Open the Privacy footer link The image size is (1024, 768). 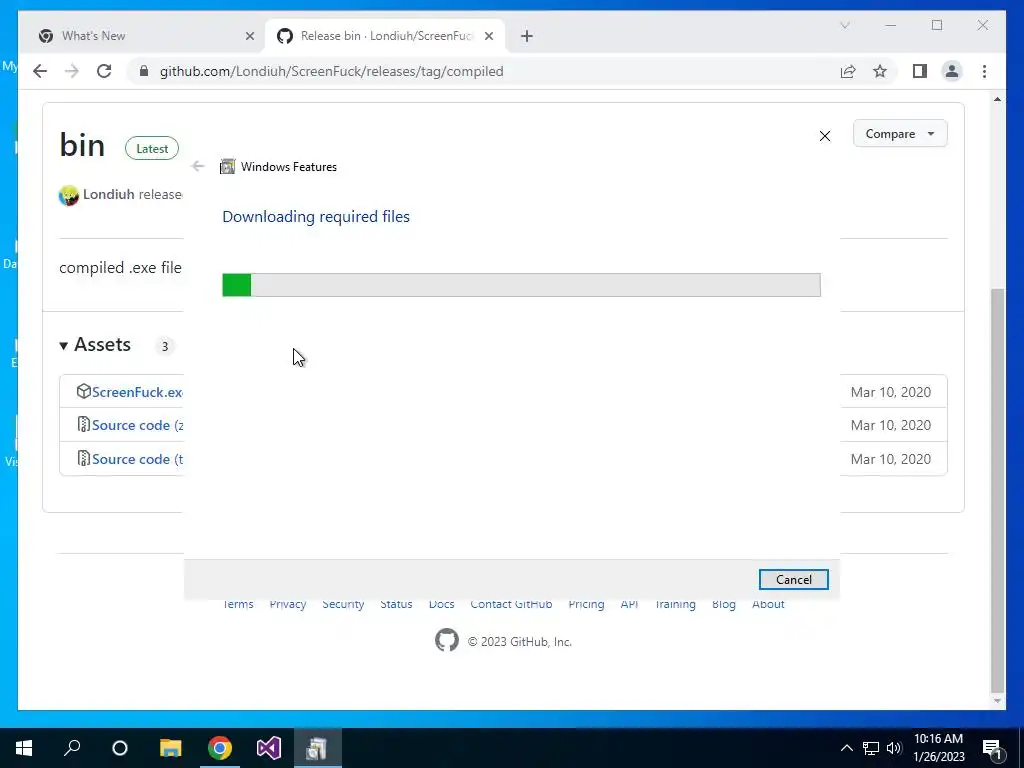click(x=288, y=605)
